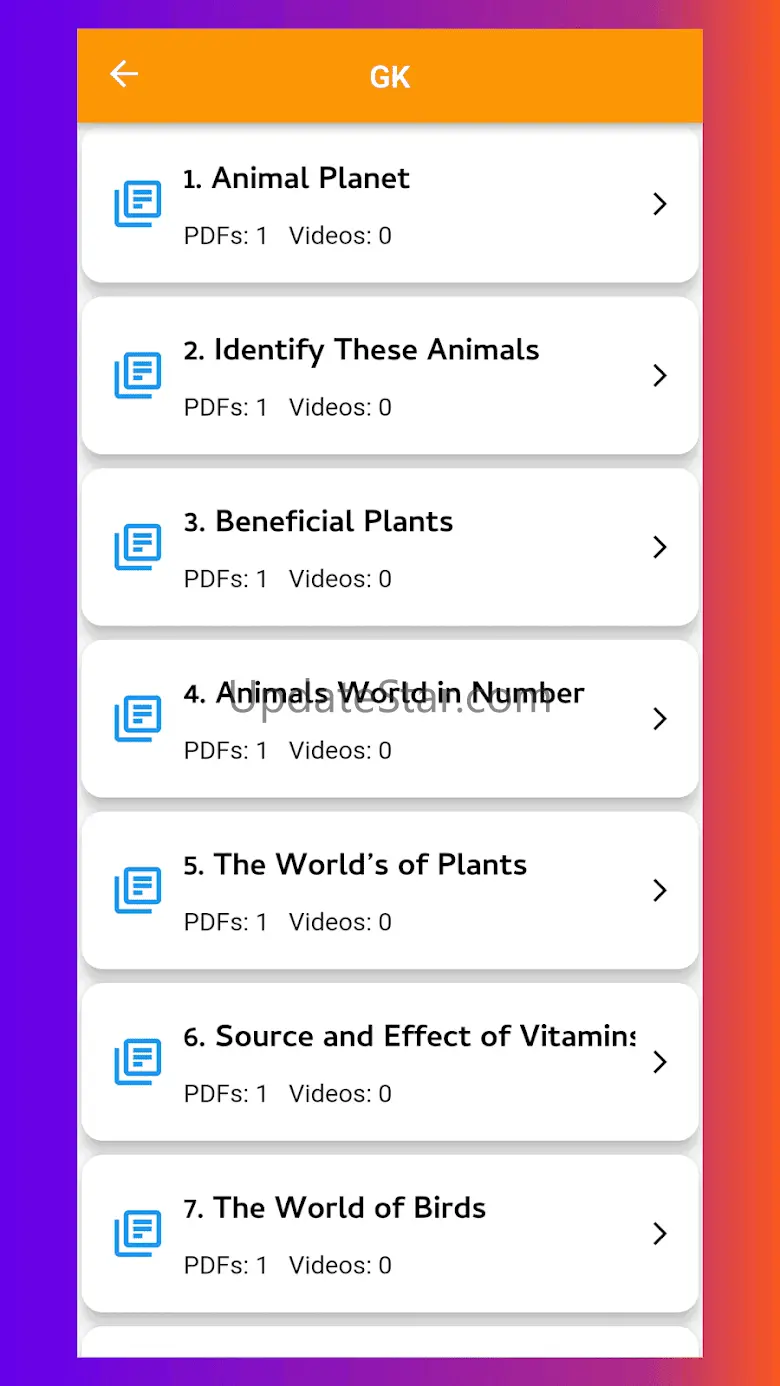Go back using the arrow in header
The width and height of the screenshot is (780, 1386).
tap(124, 74)
